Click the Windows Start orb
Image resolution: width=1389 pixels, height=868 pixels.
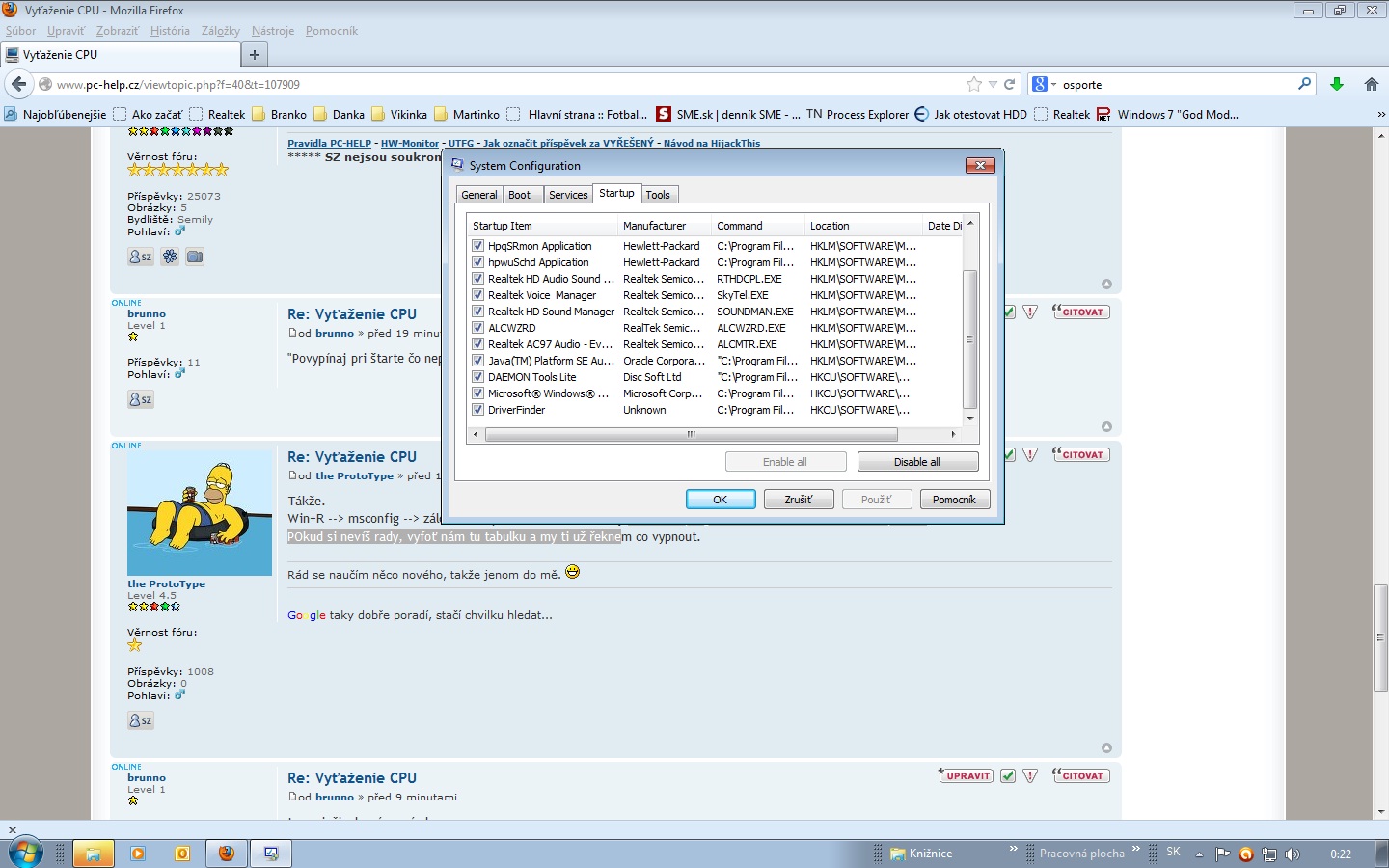coord(25,853)
